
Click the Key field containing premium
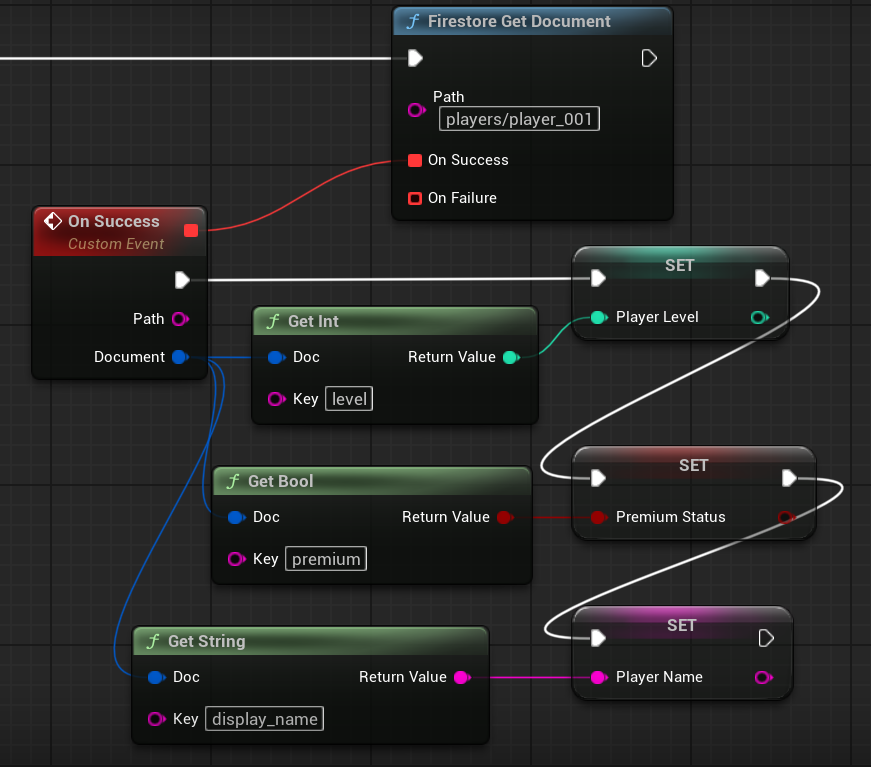(x=326, y=559)
